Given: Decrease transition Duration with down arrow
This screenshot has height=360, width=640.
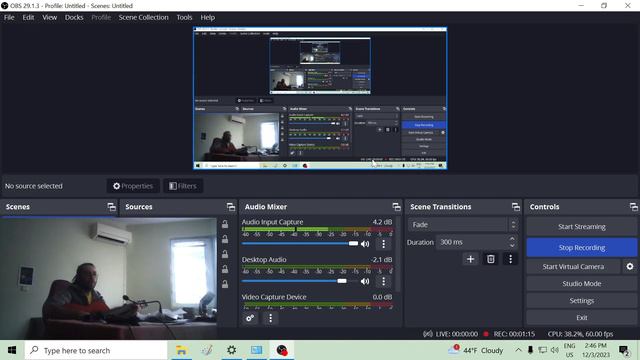Looking at the screenshot, I should [512, 246].
